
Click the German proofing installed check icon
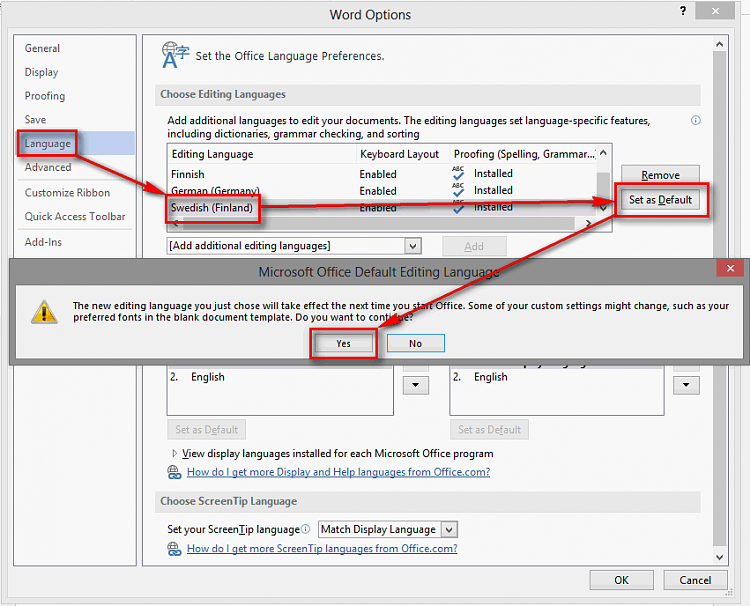(458, 190)
